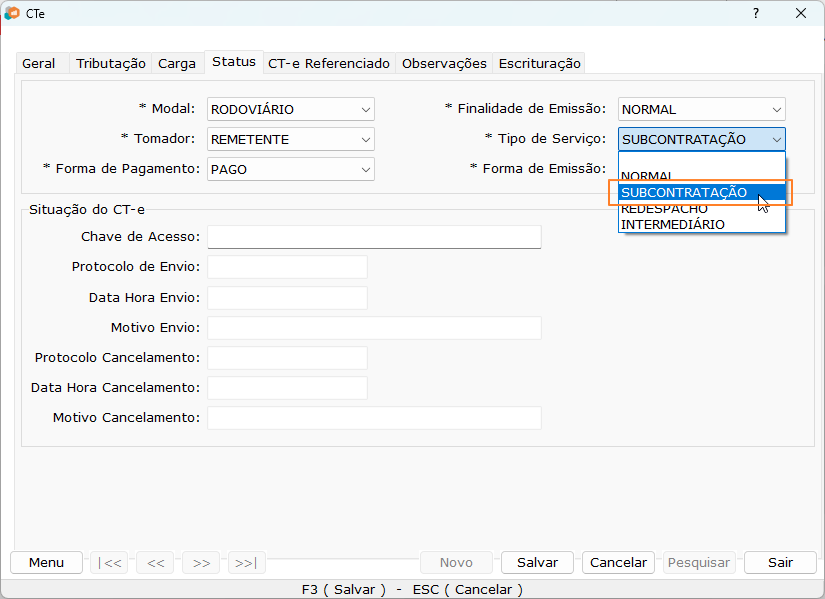Select SUBCONTRATAÇÃO in the dropdown list
Viewport: 825px width, 599px height.
[702, 193]
